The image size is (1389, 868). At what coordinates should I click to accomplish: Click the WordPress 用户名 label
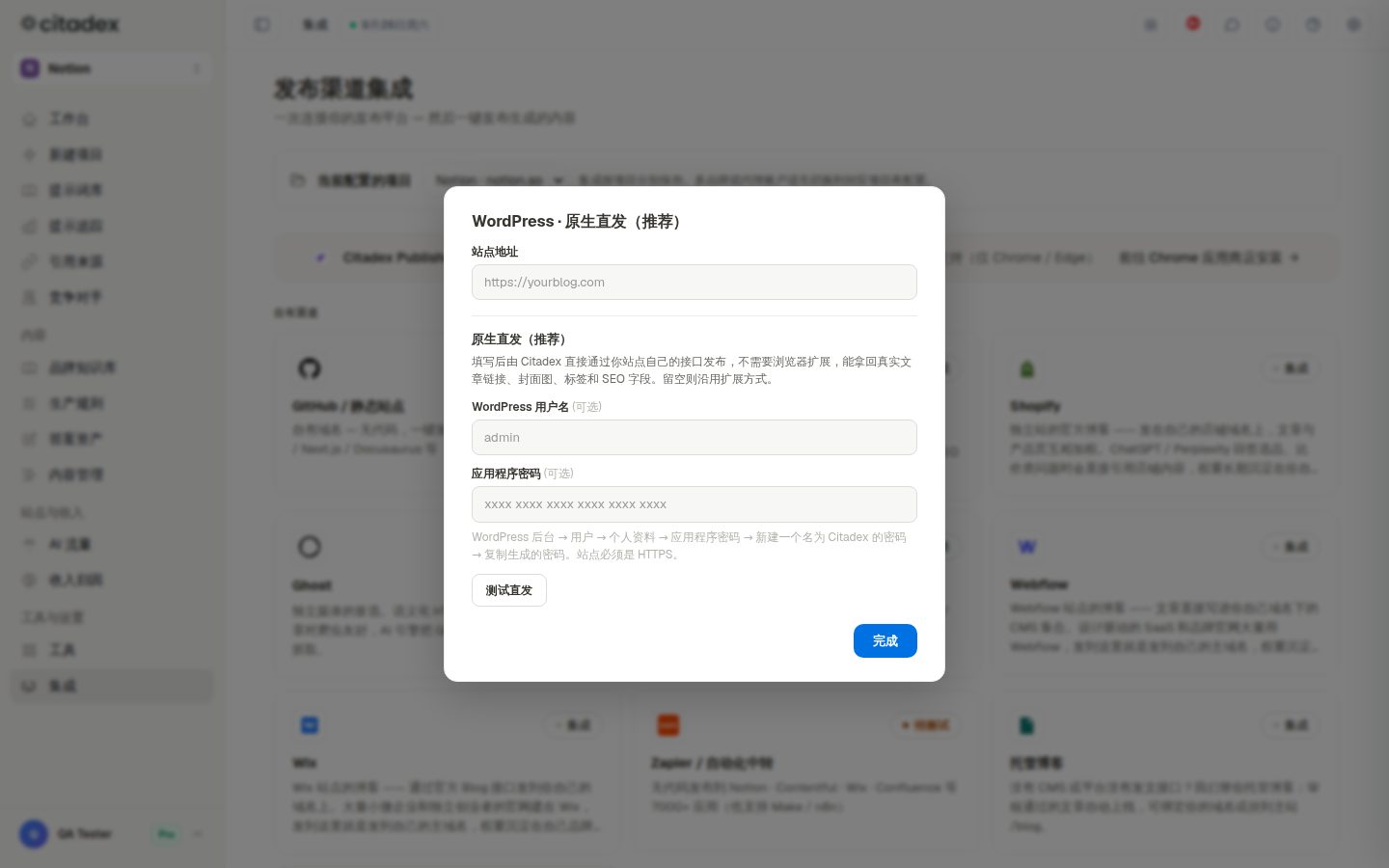point(520,407)
